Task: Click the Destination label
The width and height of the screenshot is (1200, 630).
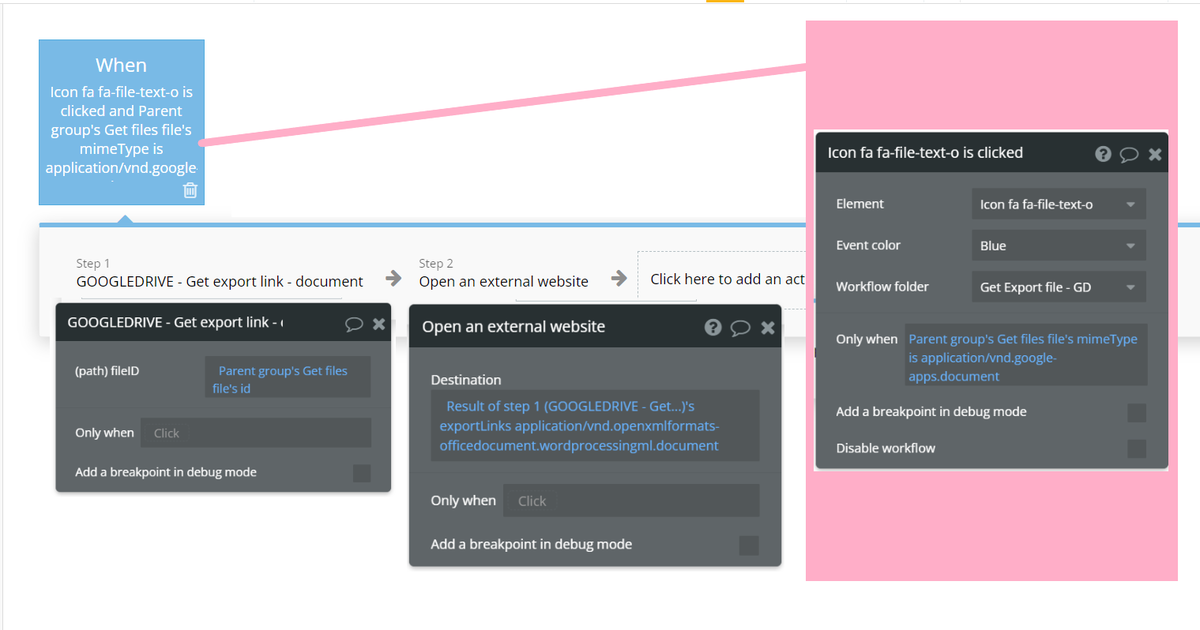Action: (466, 380)
